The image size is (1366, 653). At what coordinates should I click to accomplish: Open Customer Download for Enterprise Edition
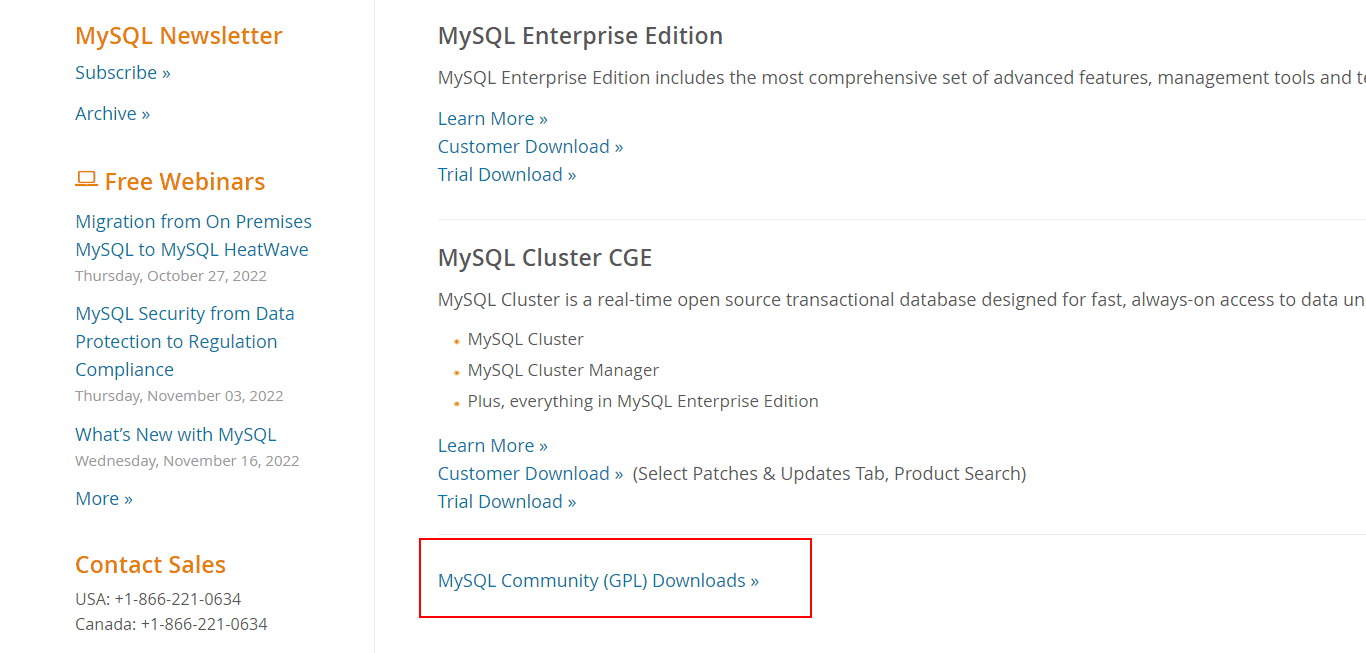[530, 146]
